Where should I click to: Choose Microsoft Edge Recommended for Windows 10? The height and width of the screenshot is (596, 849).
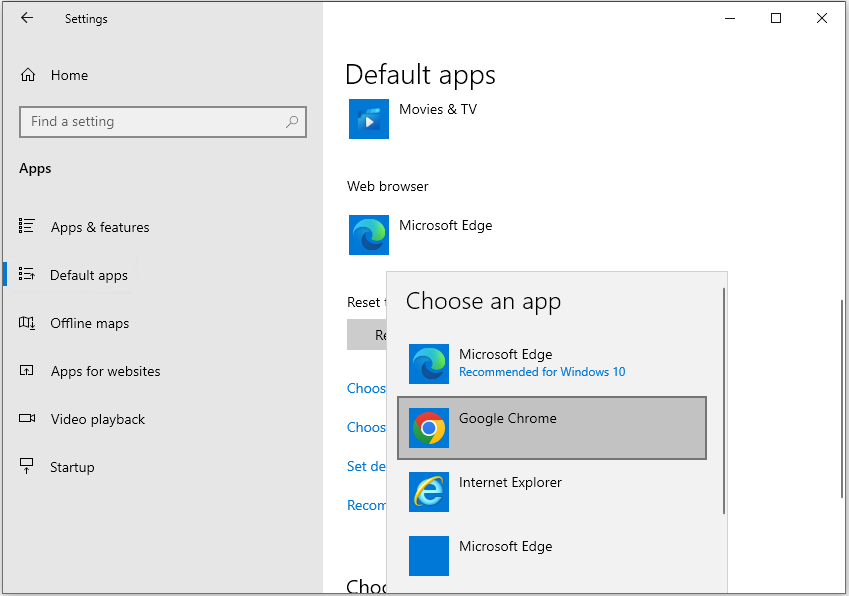[x=552, y=364]
